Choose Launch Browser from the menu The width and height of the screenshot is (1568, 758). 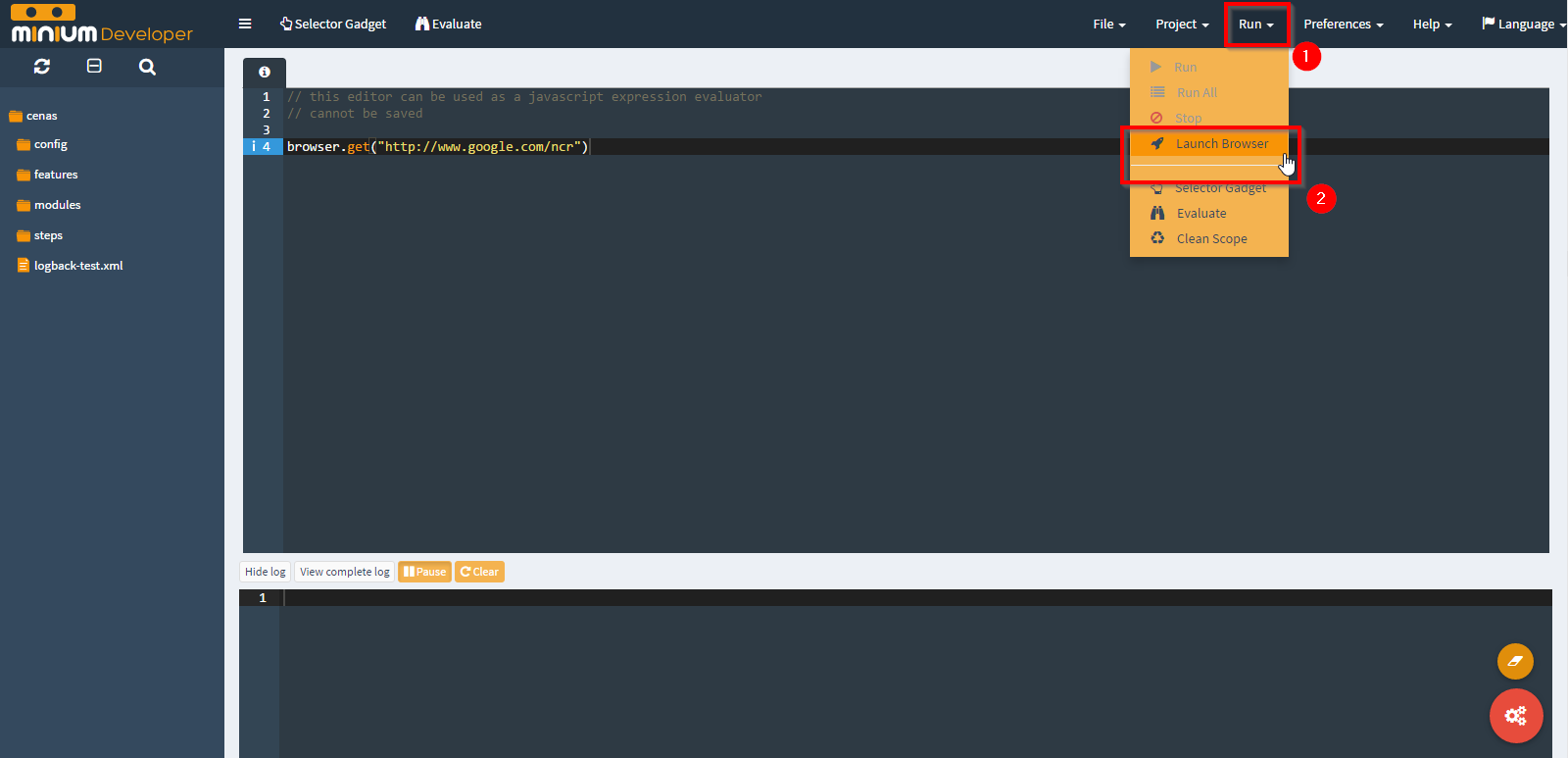[1209, 143]
